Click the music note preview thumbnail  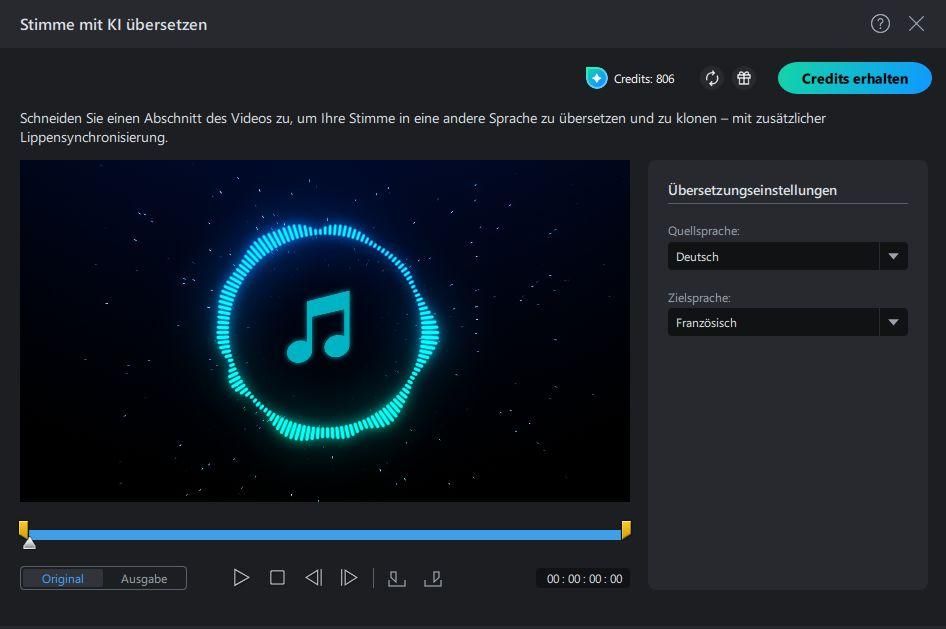325,330
